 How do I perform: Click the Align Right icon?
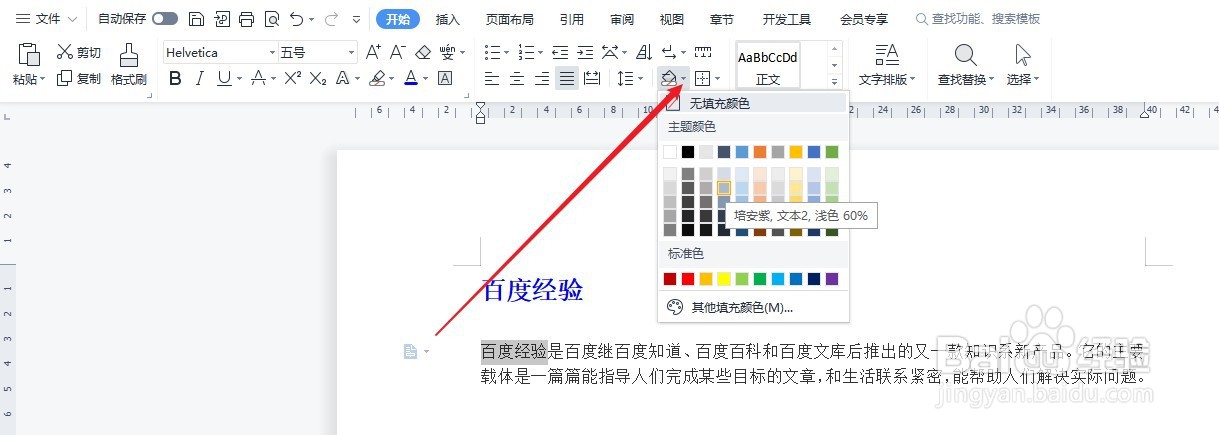(542, 78)
